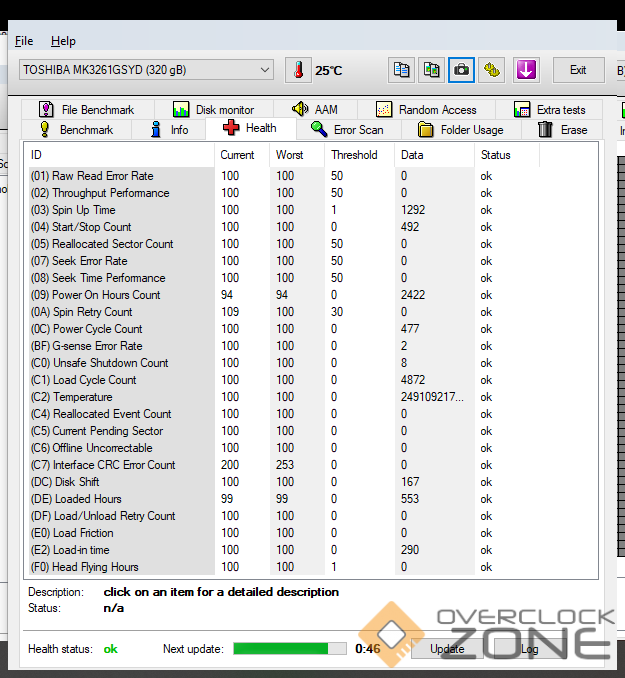Click the 2422 Power On Hours data value

[x=413, y=295]
